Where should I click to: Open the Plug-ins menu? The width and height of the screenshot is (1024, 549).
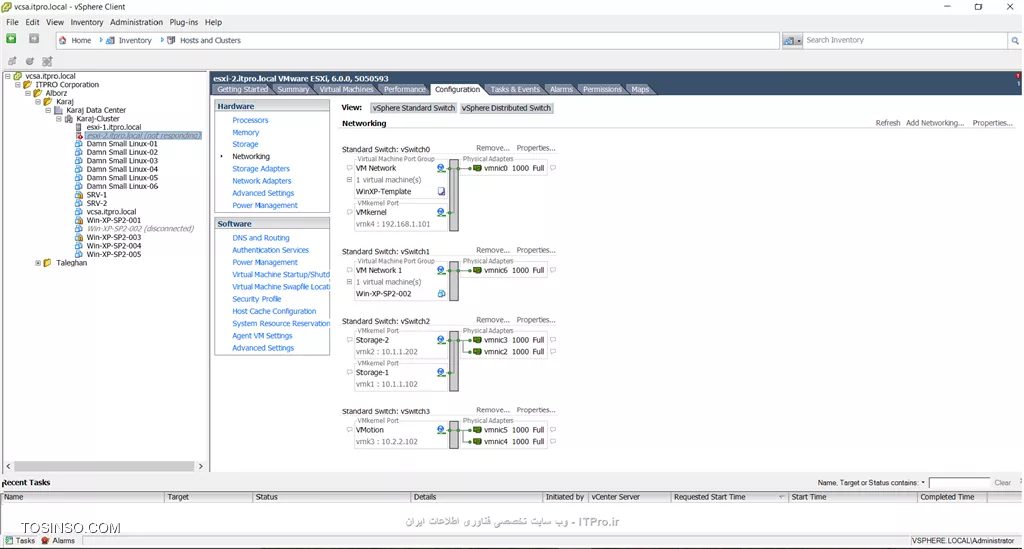coord(184,22)
